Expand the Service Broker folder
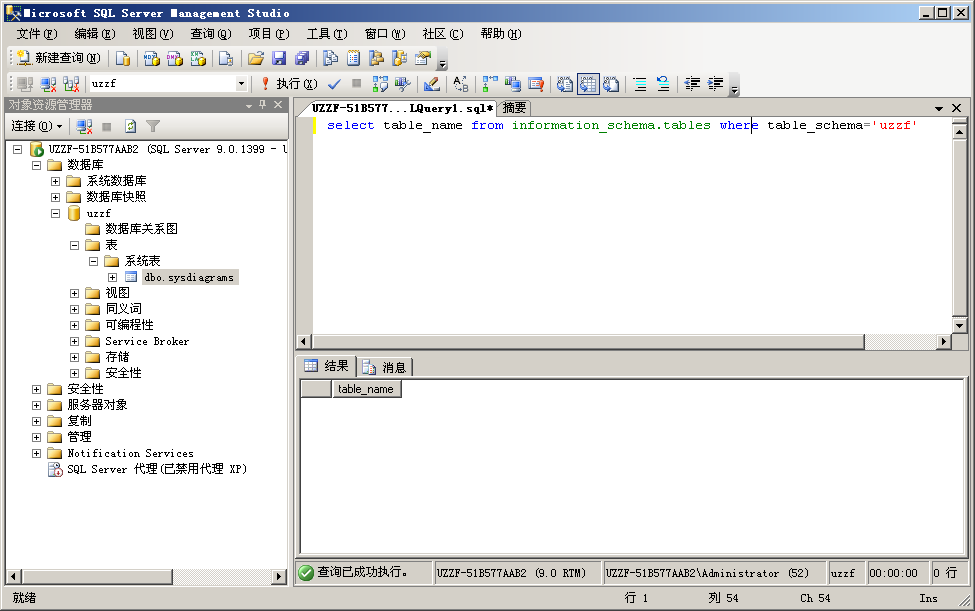The height and width of the screenshot is (611, 975). [x=75, y=342]
